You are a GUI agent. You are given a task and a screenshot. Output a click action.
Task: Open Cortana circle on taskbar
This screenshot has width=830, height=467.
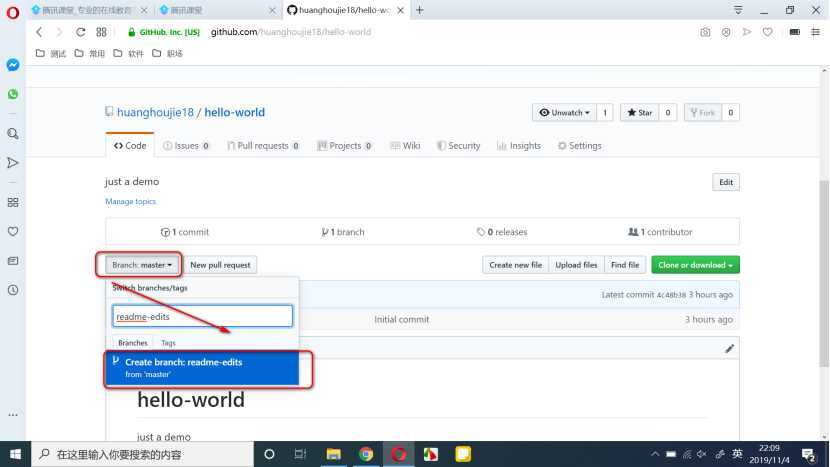pyautogui.click(x=269, y=454)
